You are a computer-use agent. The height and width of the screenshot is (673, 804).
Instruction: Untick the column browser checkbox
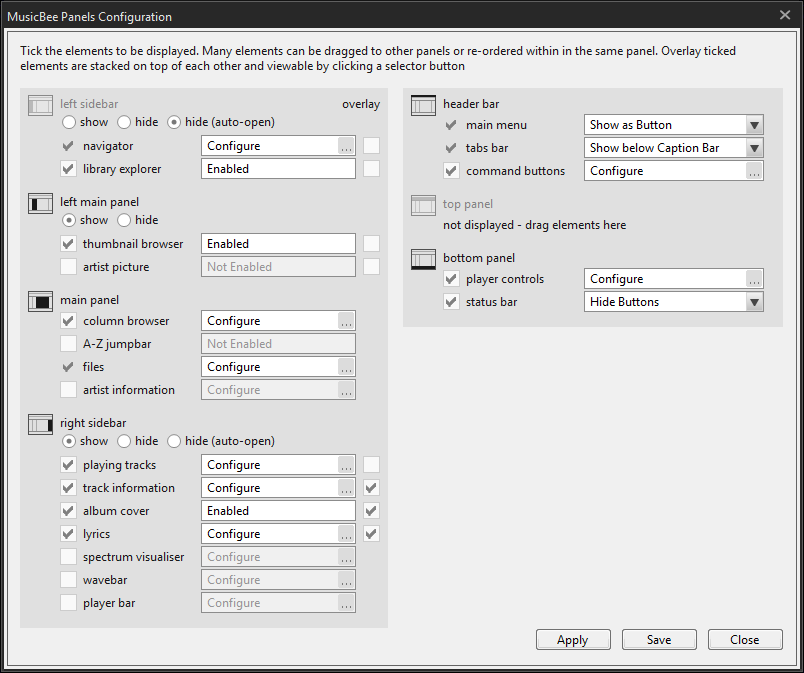tap(68, 321)
